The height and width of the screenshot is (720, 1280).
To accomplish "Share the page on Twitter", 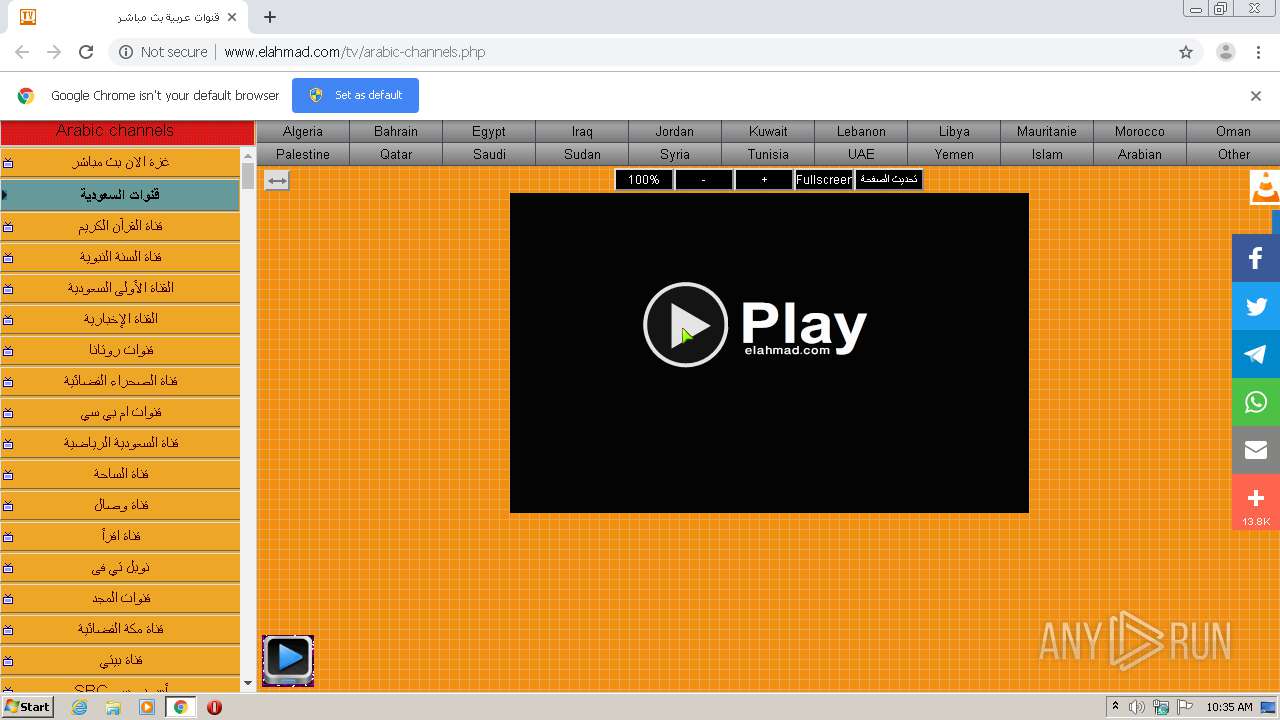I will tap(1256, 306).
